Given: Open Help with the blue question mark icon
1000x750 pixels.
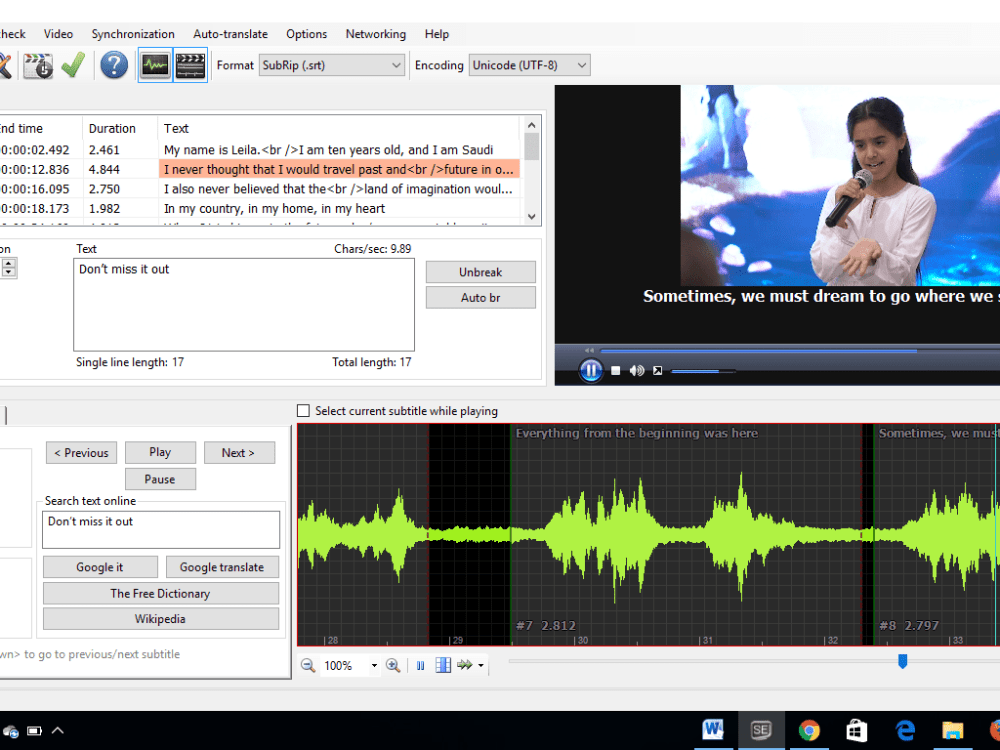Looking at the screenshot, I should 114,65.
